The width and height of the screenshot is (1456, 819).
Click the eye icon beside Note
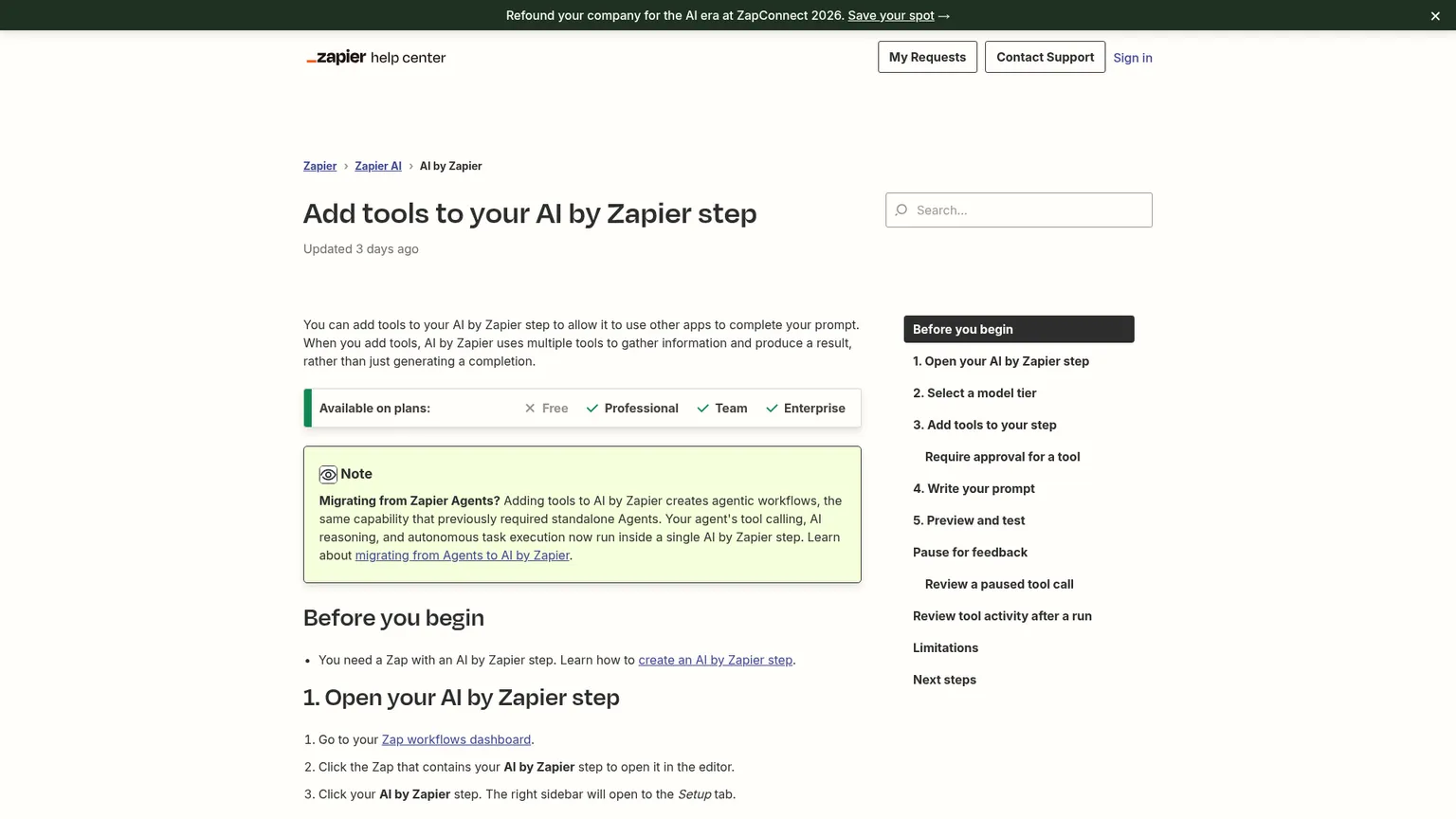point(328,475)
